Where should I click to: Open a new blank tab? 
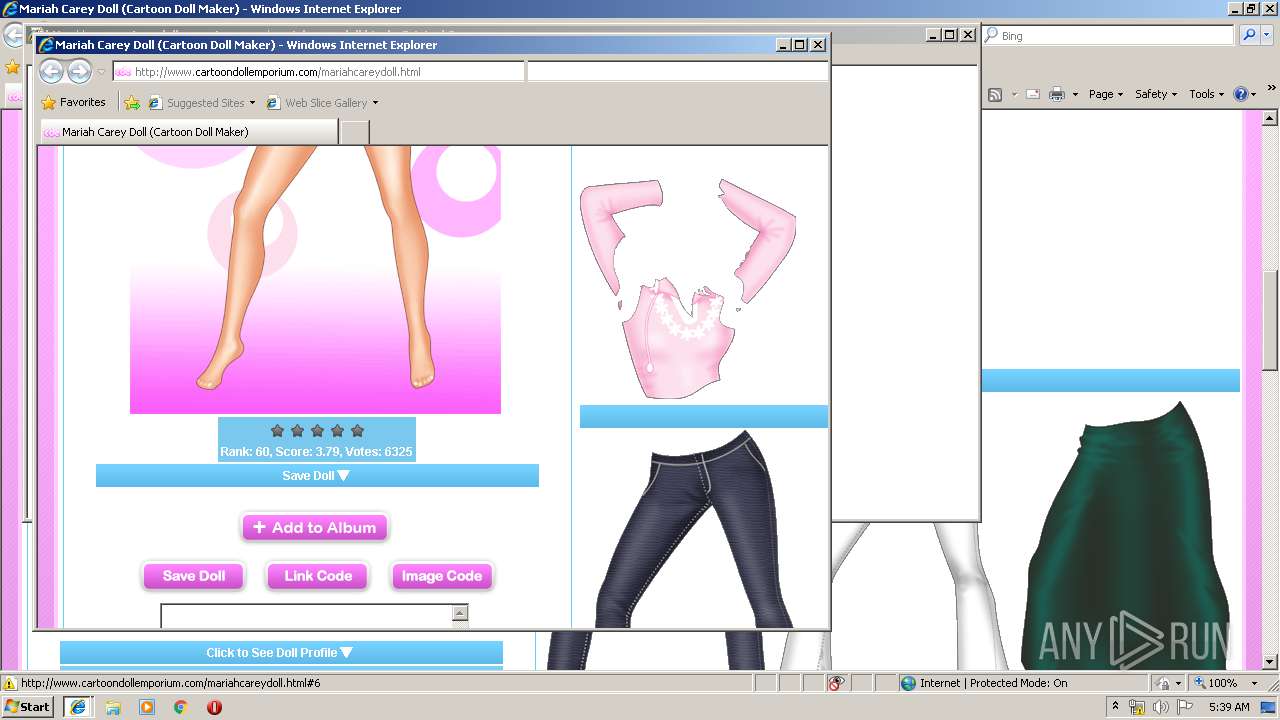355,132
